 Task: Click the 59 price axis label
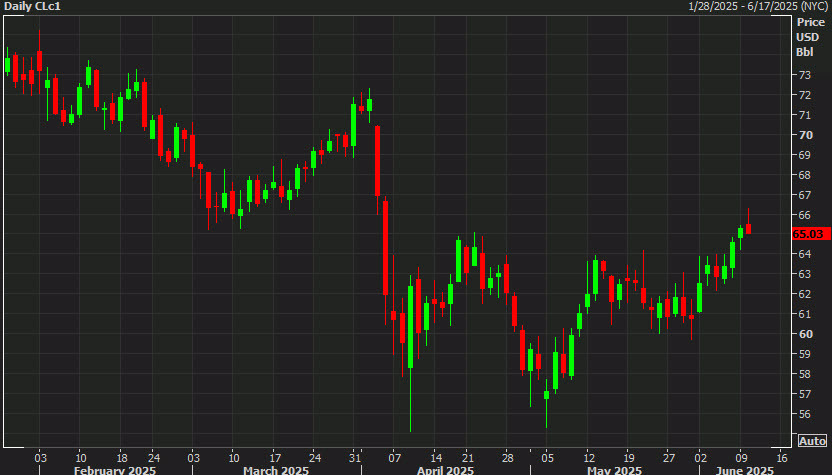pos(805,353)
